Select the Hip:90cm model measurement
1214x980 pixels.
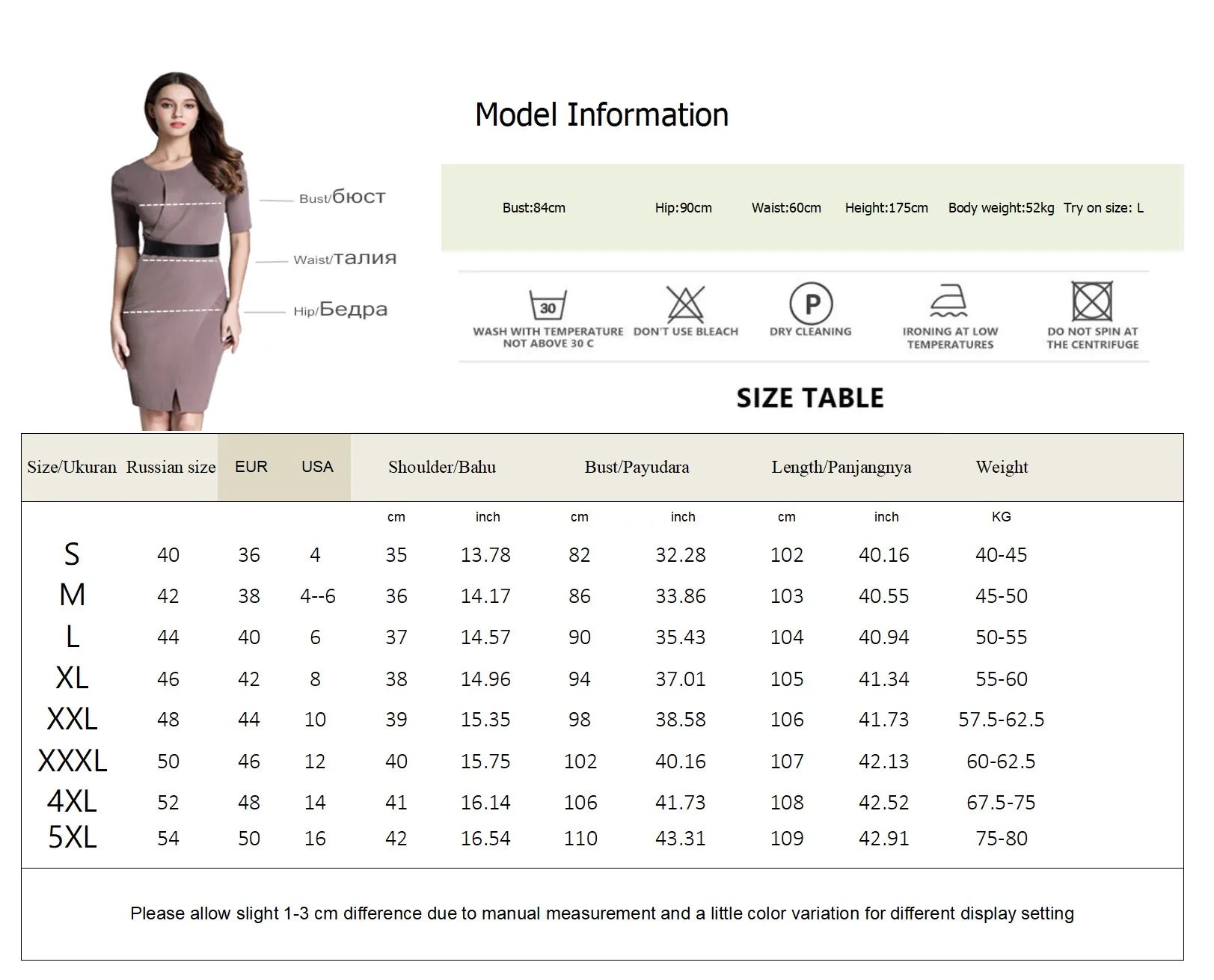click(x=684, y=208)
